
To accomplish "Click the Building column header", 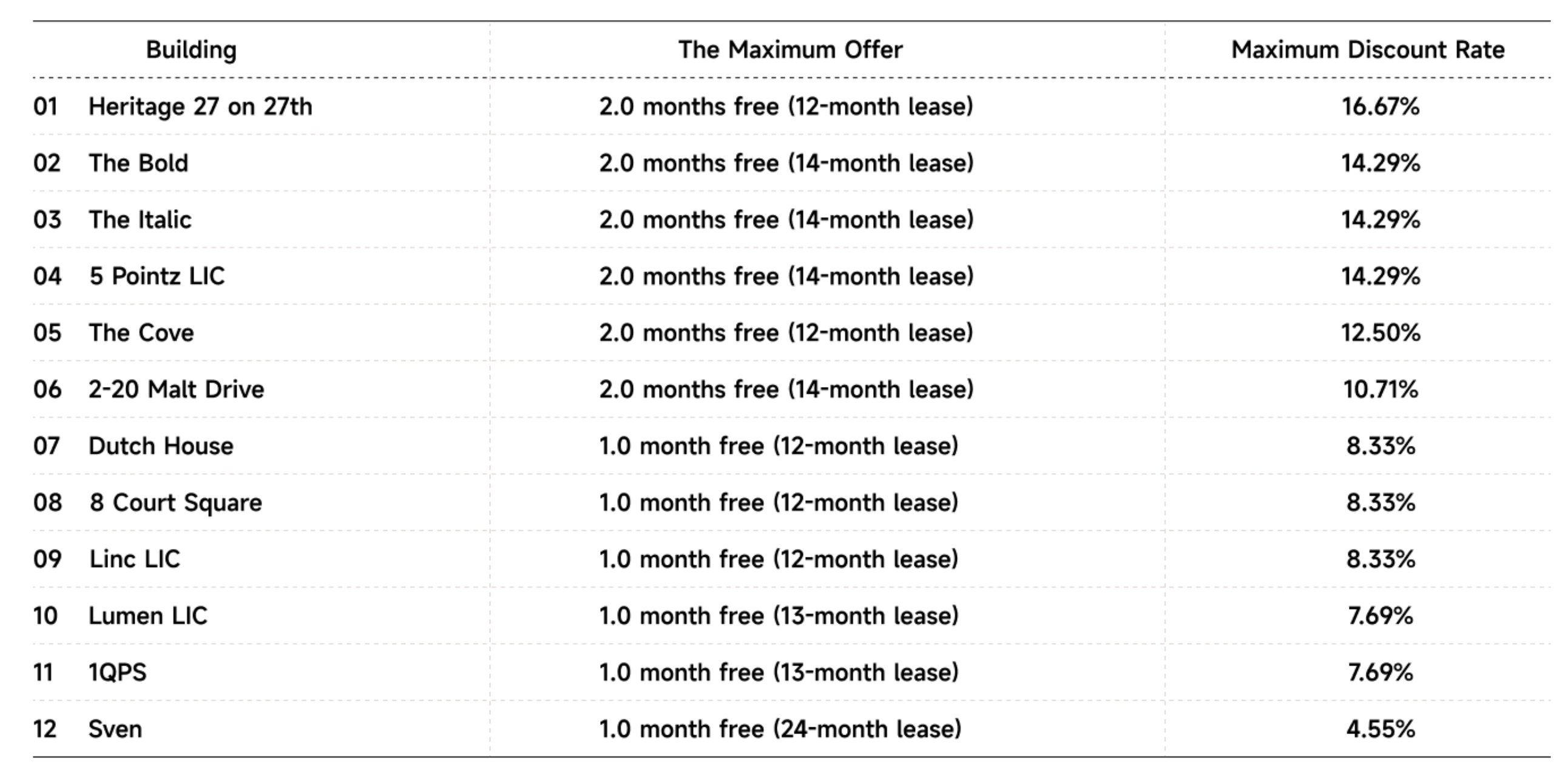I will pos(191,49).
